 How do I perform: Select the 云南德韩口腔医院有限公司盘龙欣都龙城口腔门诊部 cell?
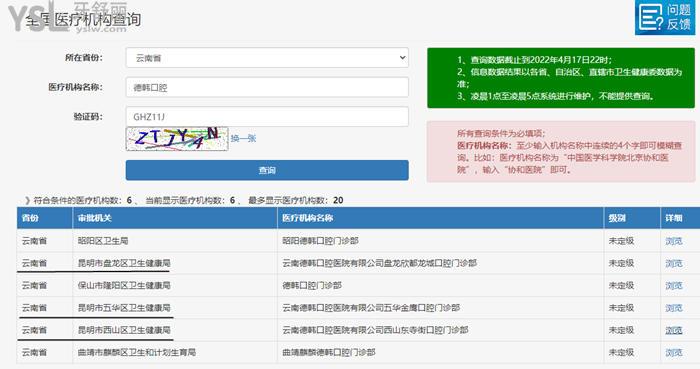point(441,263)
